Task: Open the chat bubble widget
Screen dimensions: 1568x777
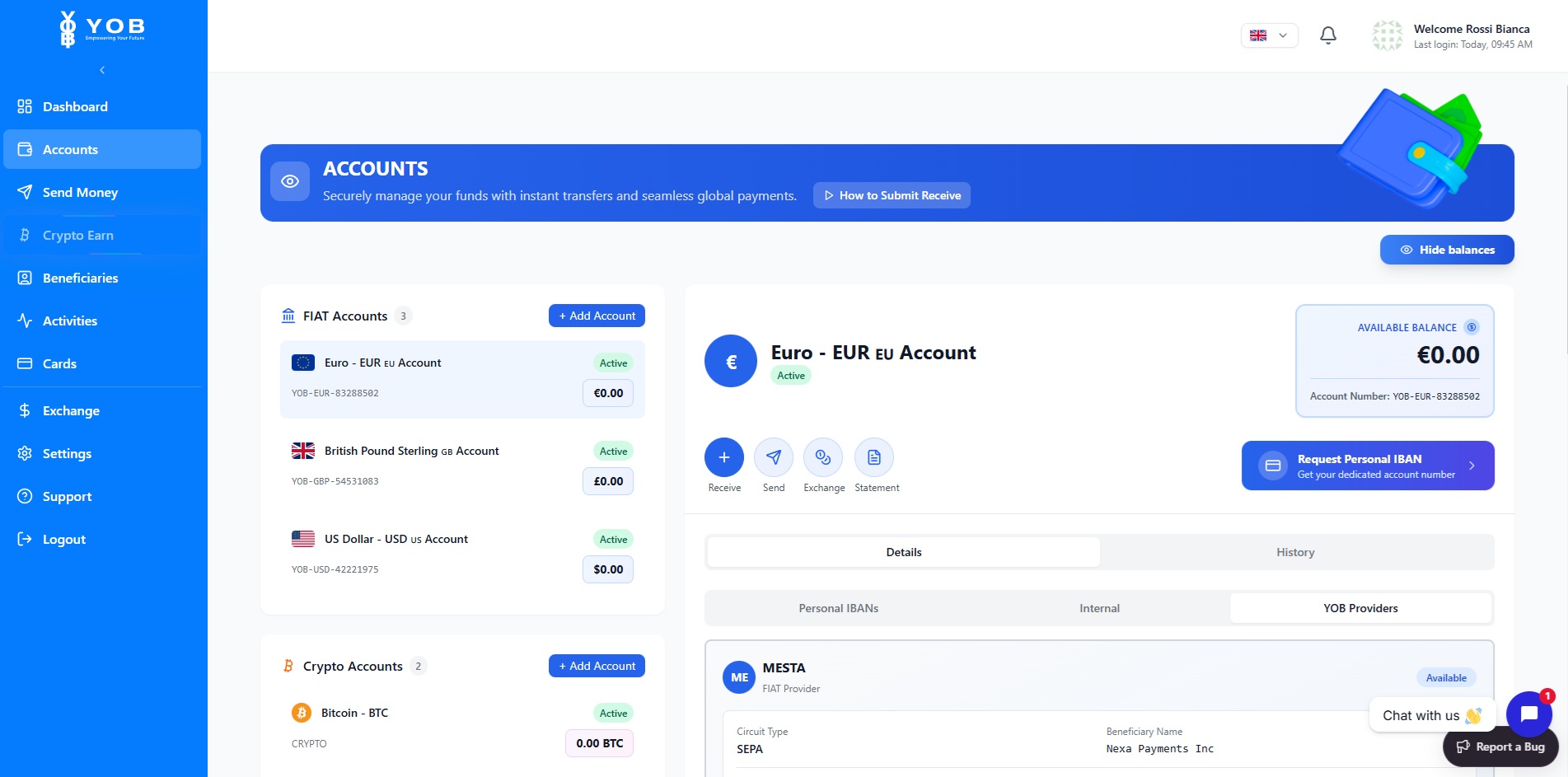Action: (x=1528, y=714)
